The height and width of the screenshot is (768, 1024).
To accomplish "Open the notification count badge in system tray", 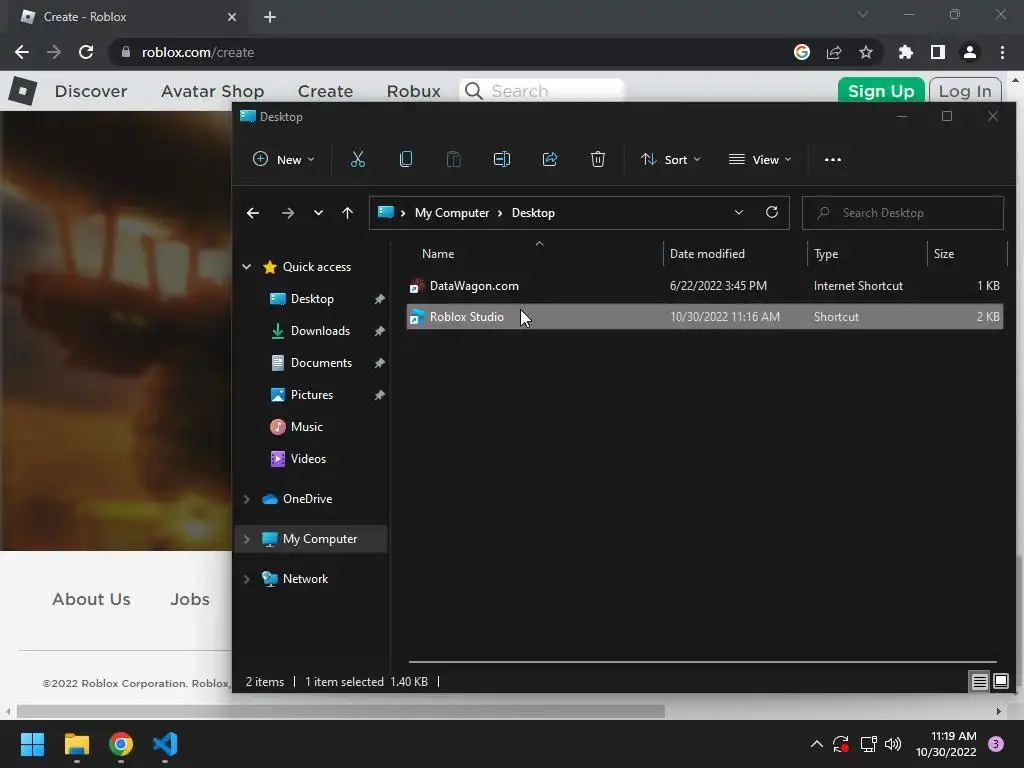I will point(996,744).
